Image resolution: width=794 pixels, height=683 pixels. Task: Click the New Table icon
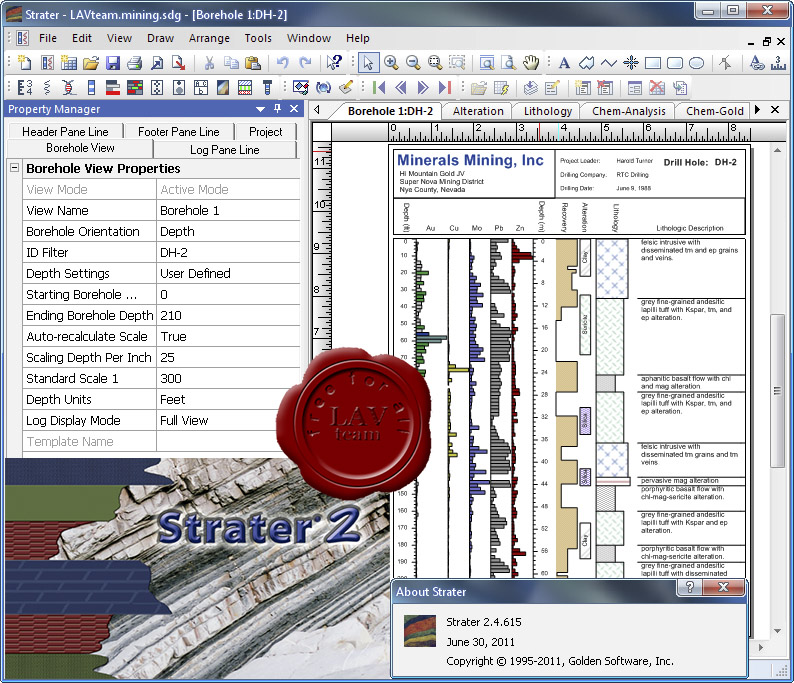click(68, 63)
